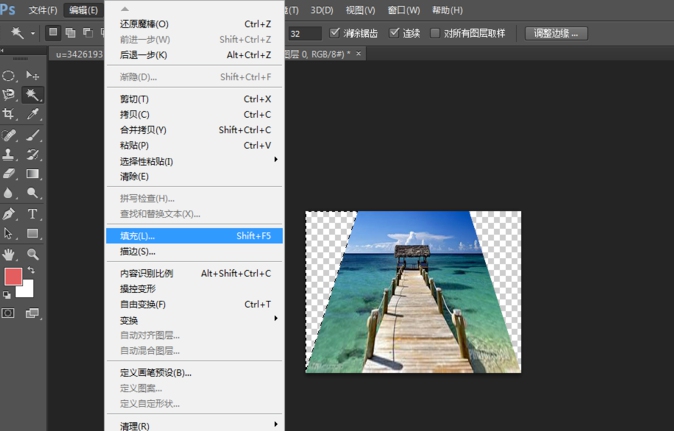The height and width of the screenshot is (431, 674).
Task: Enable 对所有图层取样 checkbox
Action: [x=435, y=33]
